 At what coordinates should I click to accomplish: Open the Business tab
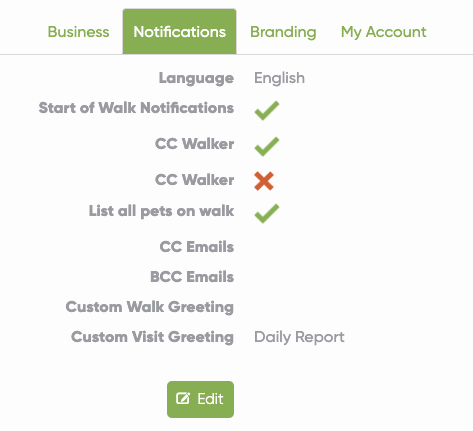[78, 32]
